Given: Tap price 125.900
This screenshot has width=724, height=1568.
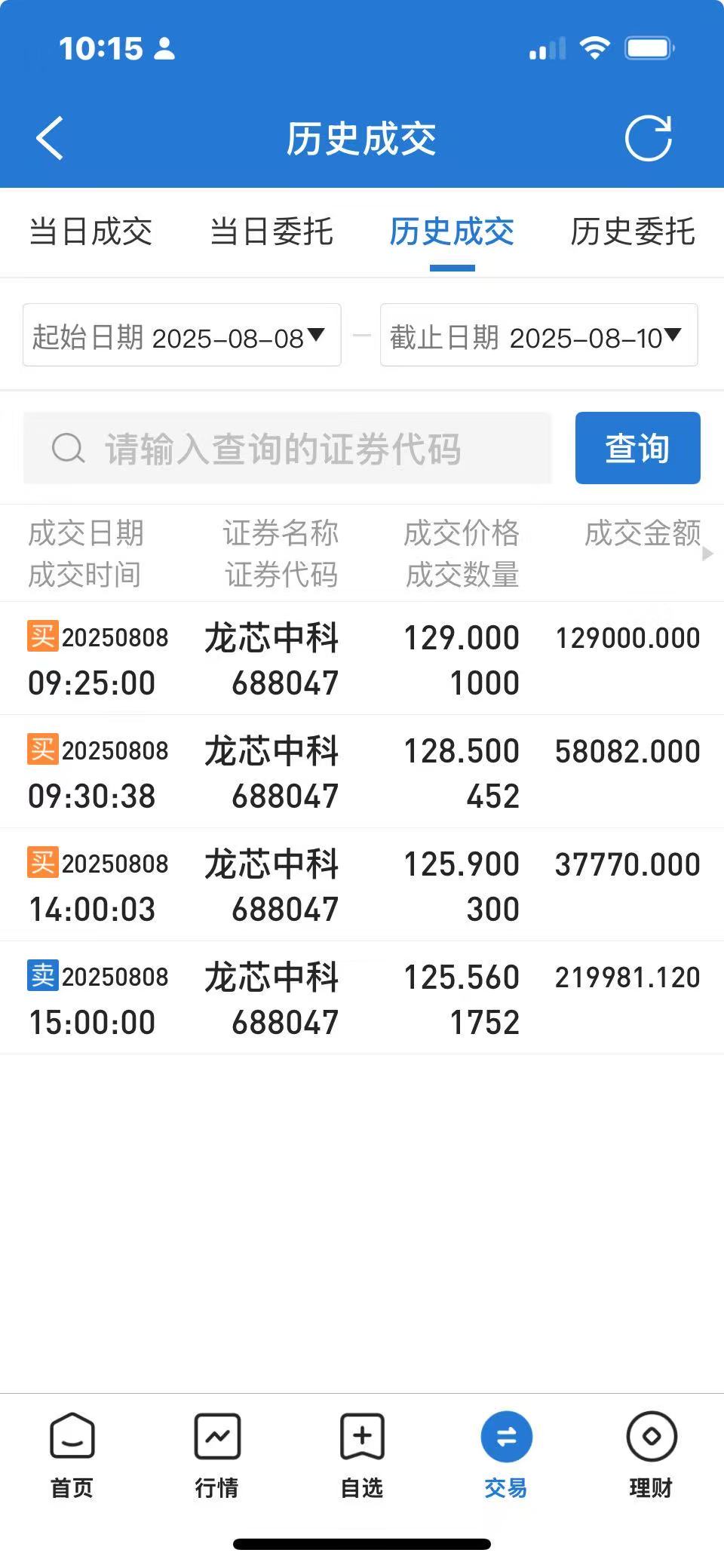Looking at the screenshot, I should pos(462,864).
